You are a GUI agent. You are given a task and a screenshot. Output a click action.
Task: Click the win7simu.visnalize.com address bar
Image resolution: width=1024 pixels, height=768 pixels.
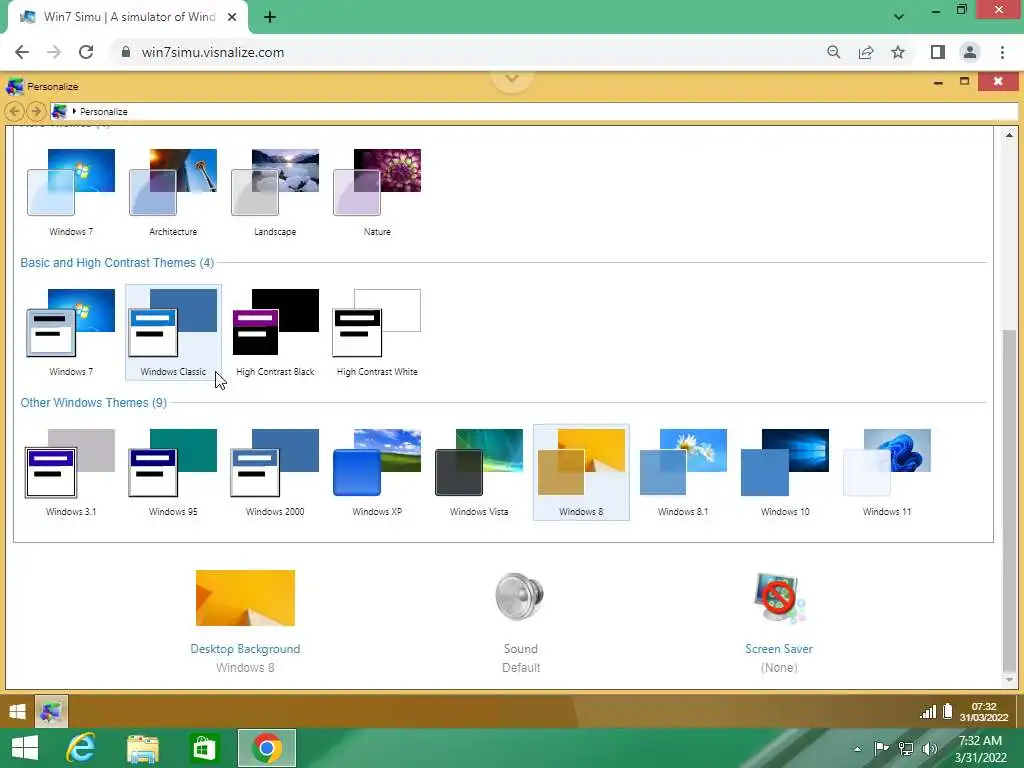[x=213, y=52]
